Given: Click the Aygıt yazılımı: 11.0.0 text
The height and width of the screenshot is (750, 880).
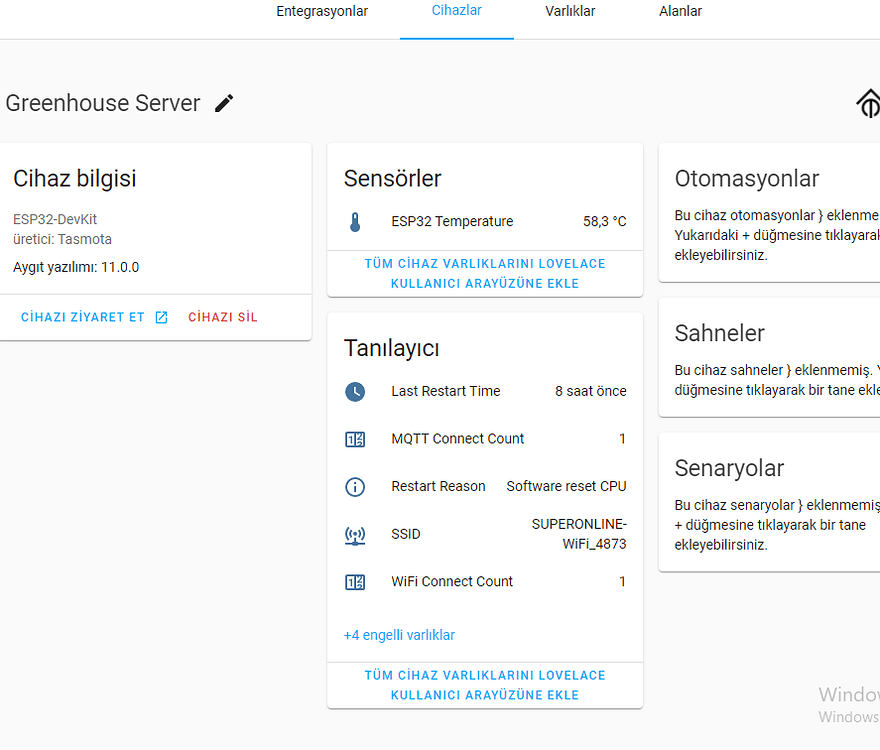Looking at the screenshot, I should pyautogui.click(x=76, y=268).
